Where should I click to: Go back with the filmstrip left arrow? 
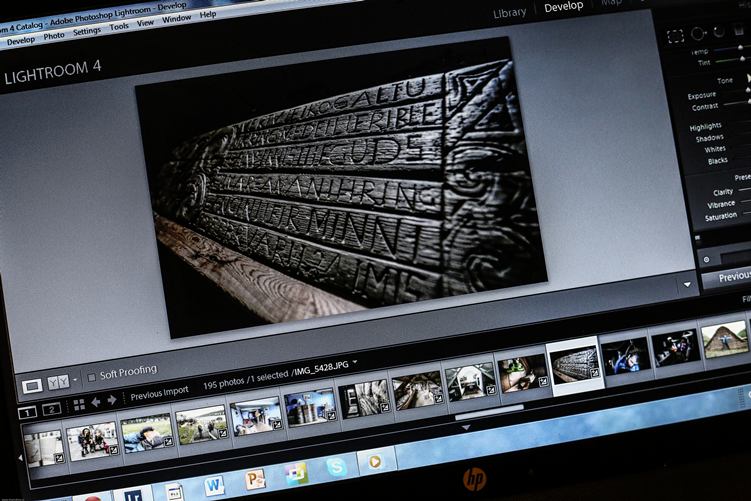pyautogui.click(x=96, y=402)
